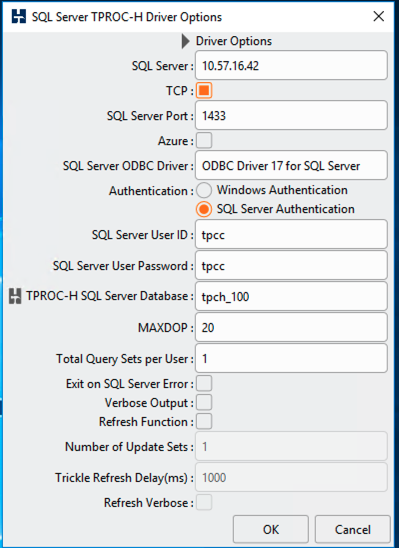Screen dimensions: 399x548
Task: Click the Cancel button
Action: [x=353, y=529]
